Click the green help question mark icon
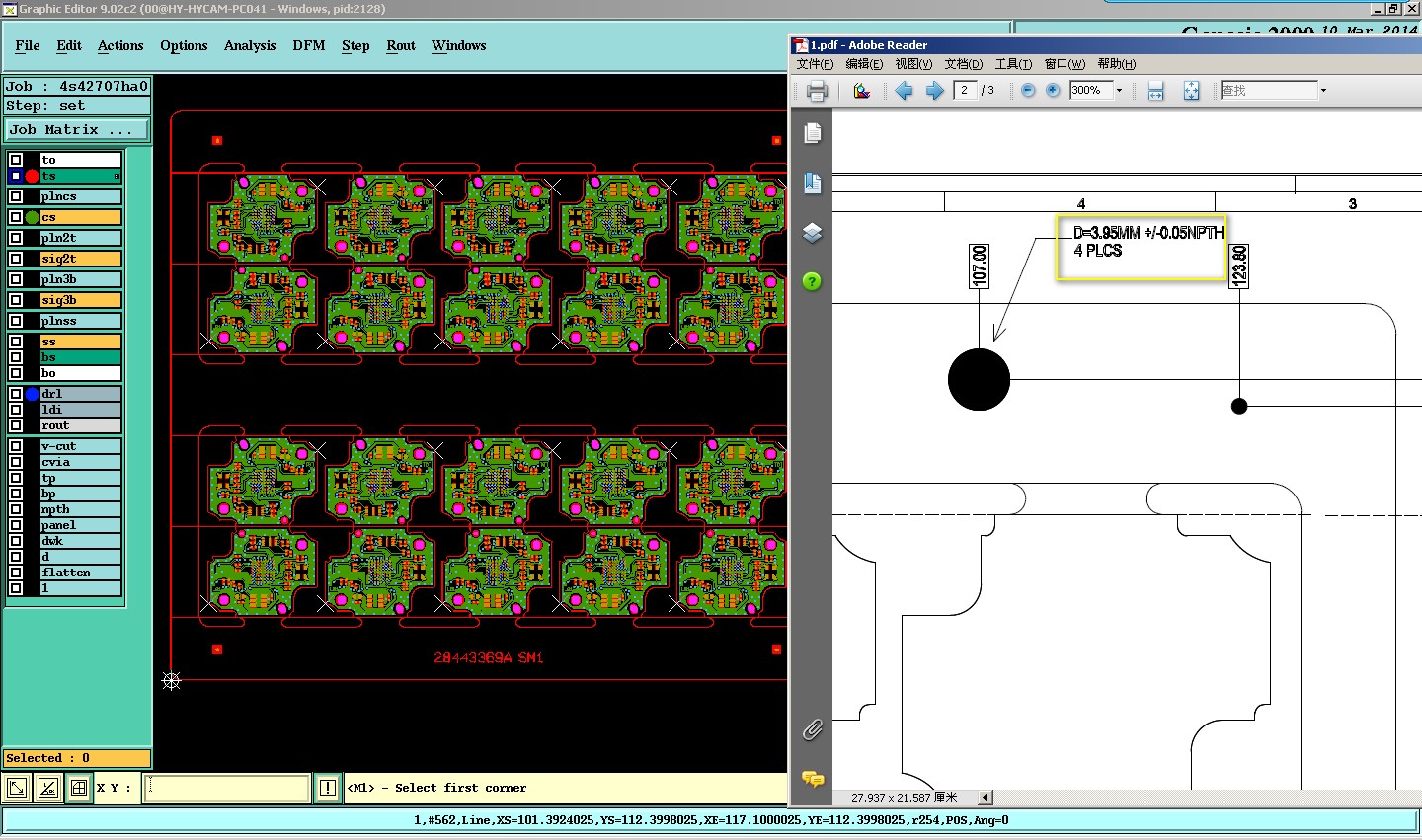 [812, 282]
